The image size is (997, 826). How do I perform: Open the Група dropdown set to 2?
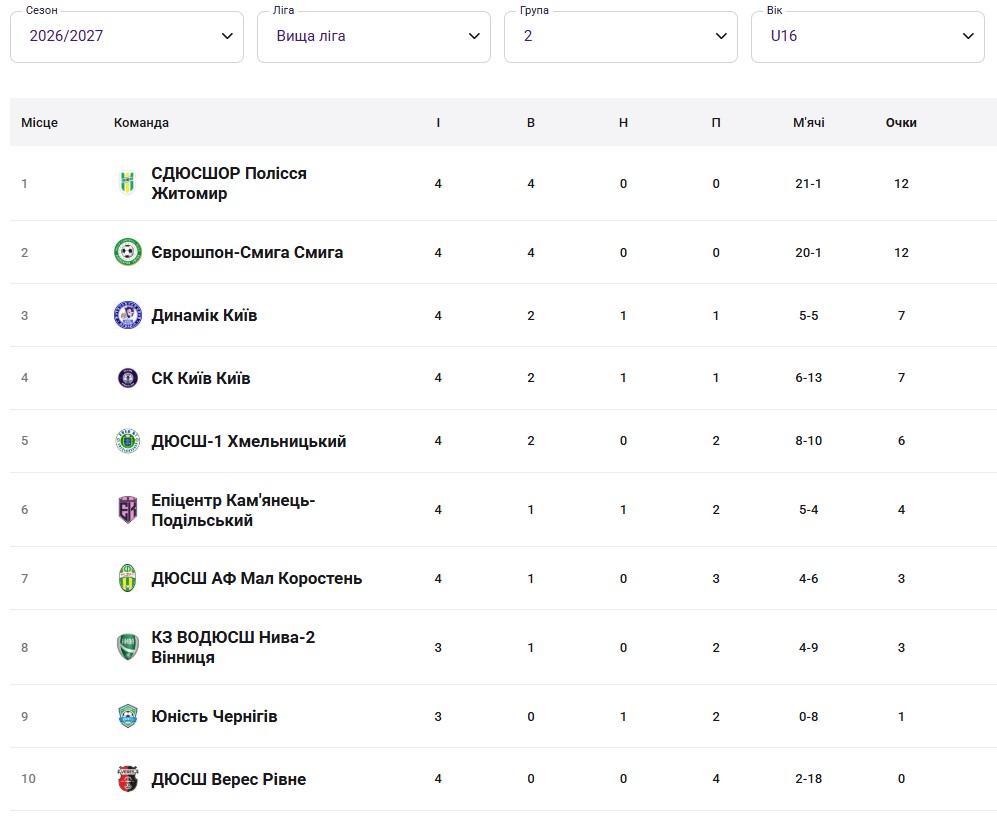coord(621,36)
